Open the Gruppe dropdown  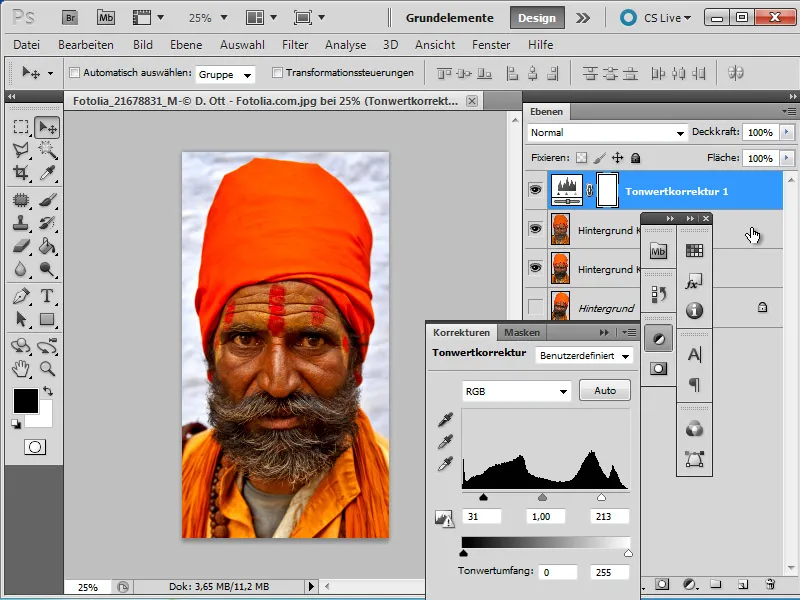[225, 74]
